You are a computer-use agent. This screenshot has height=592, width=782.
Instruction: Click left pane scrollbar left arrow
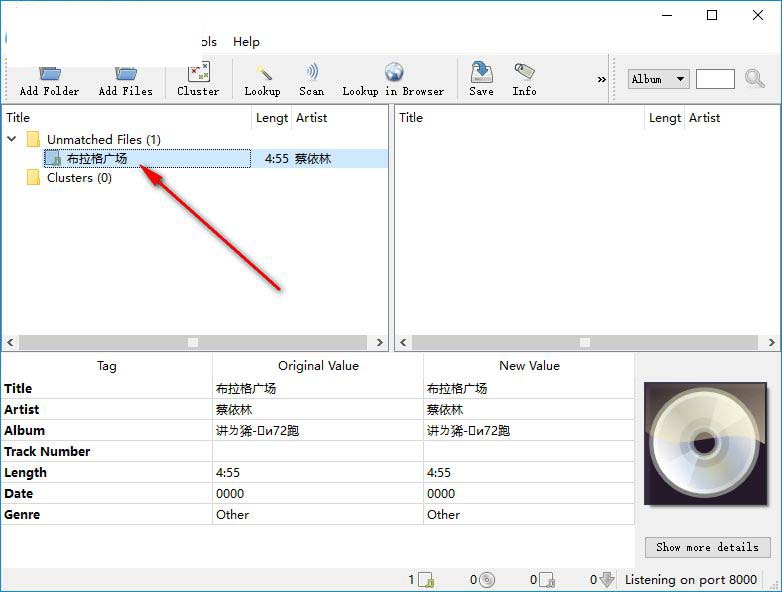(10, 342)
